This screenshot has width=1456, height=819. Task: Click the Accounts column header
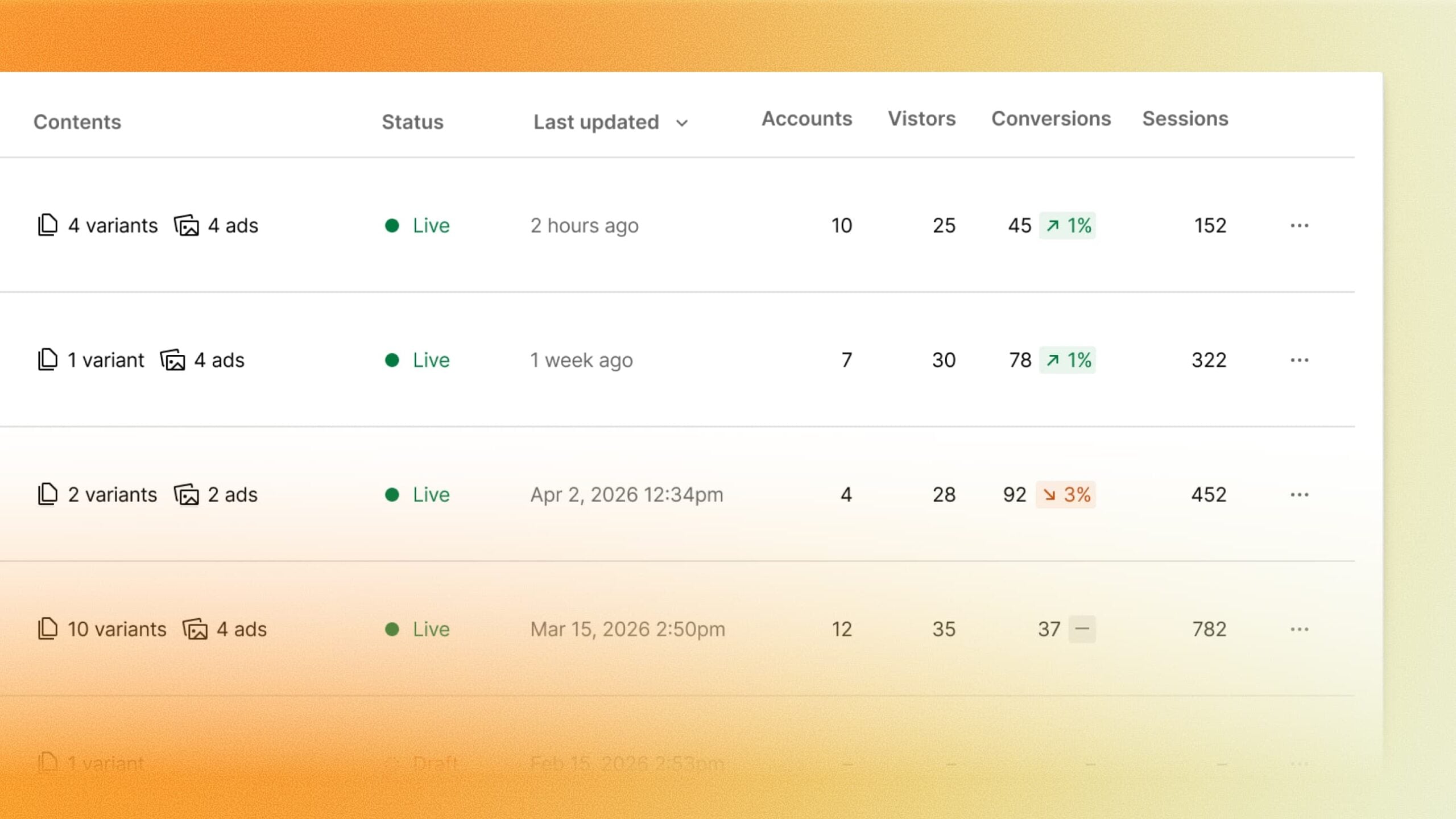coord(807,118)
